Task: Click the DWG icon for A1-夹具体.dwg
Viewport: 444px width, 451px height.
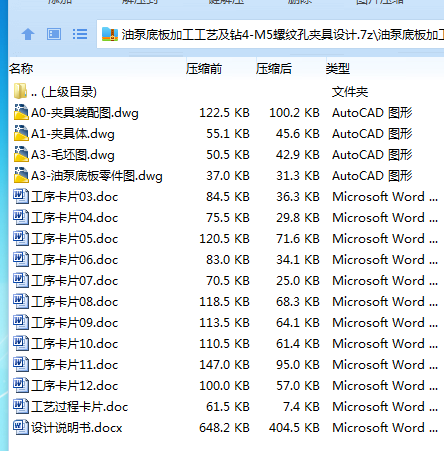Action: (x=21, y=133)
